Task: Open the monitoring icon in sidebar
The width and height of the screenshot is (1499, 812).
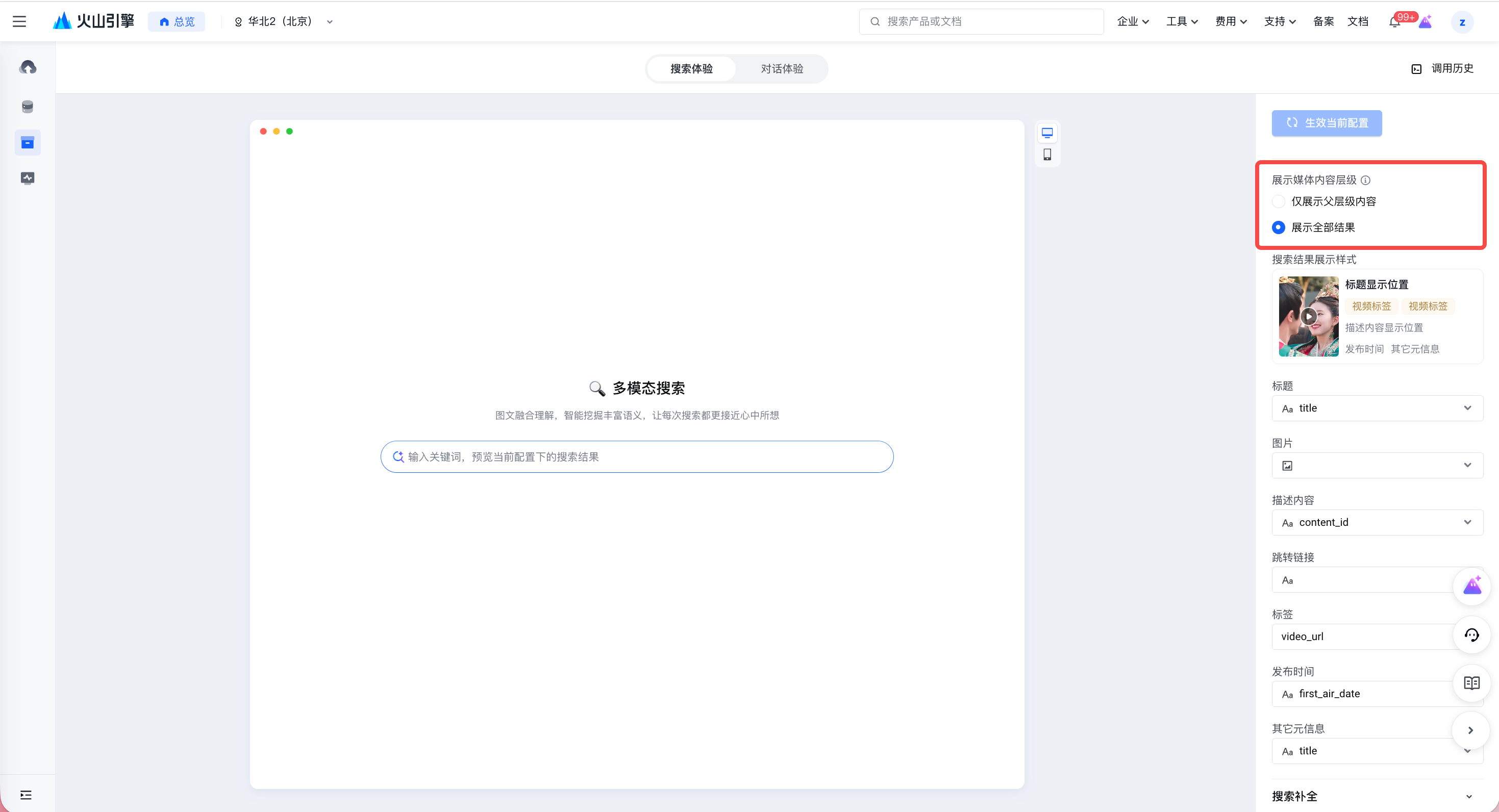Action: [28, 178]
